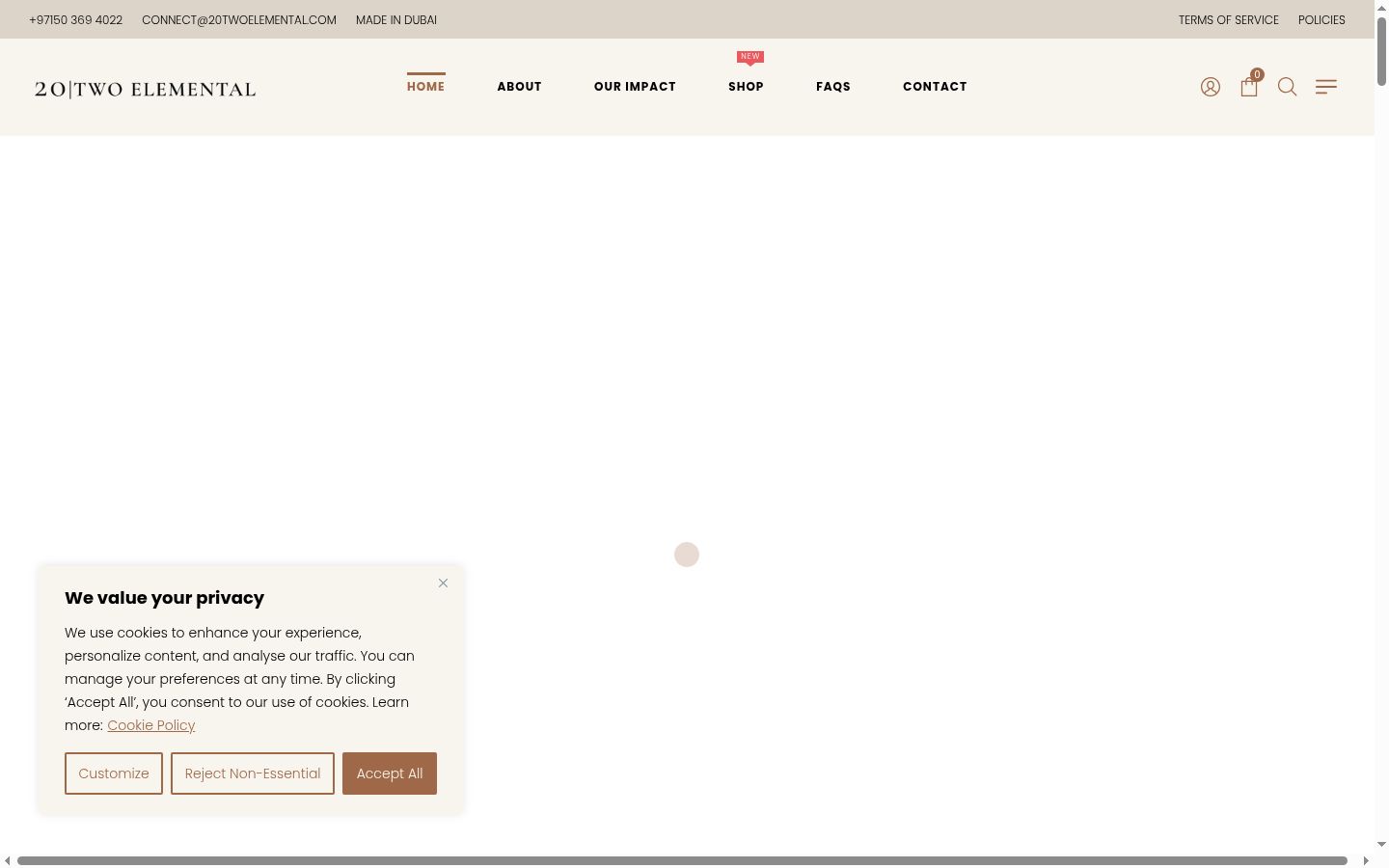Open TERMS OF SERVICE link
Image resolution: width=1389 pixels, height=868 pixels.
point(1228,19)
